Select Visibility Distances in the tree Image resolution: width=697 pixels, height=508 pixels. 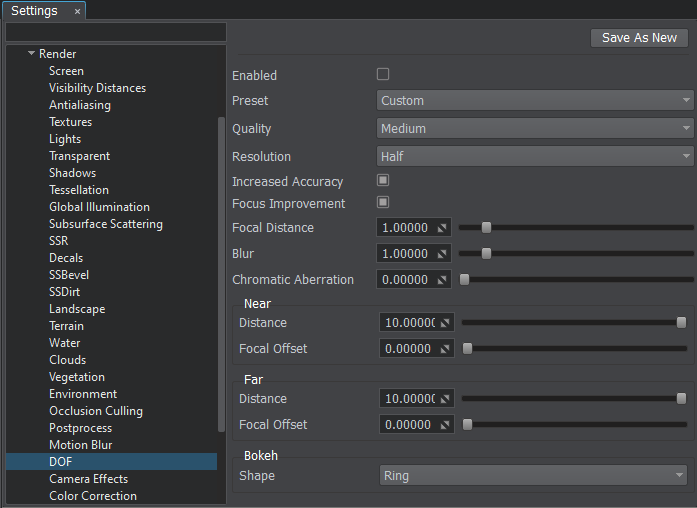tap(97, 88)
